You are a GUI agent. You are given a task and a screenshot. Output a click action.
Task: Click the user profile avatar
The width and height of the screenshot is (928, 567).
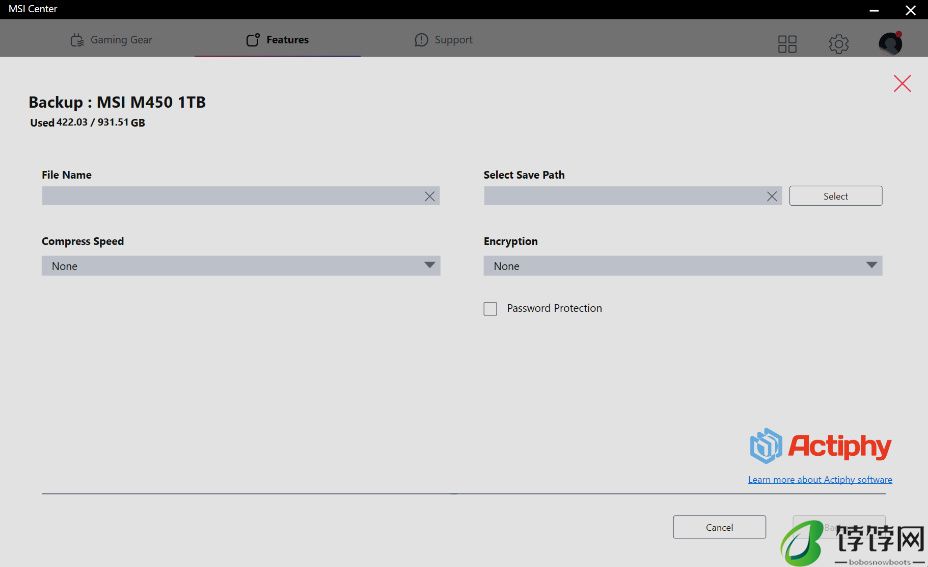890,43
